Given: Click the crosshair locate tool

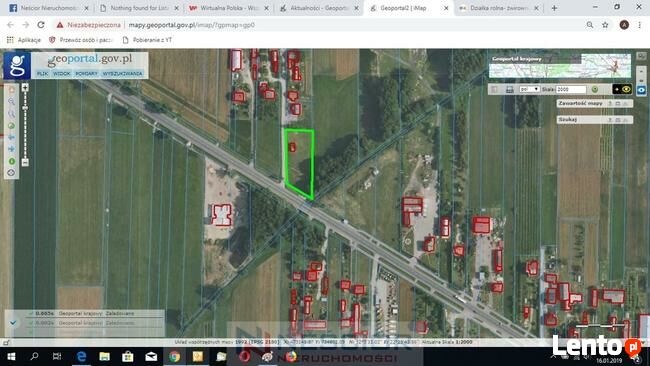Looking at the screenshot, I should [12, 172].
